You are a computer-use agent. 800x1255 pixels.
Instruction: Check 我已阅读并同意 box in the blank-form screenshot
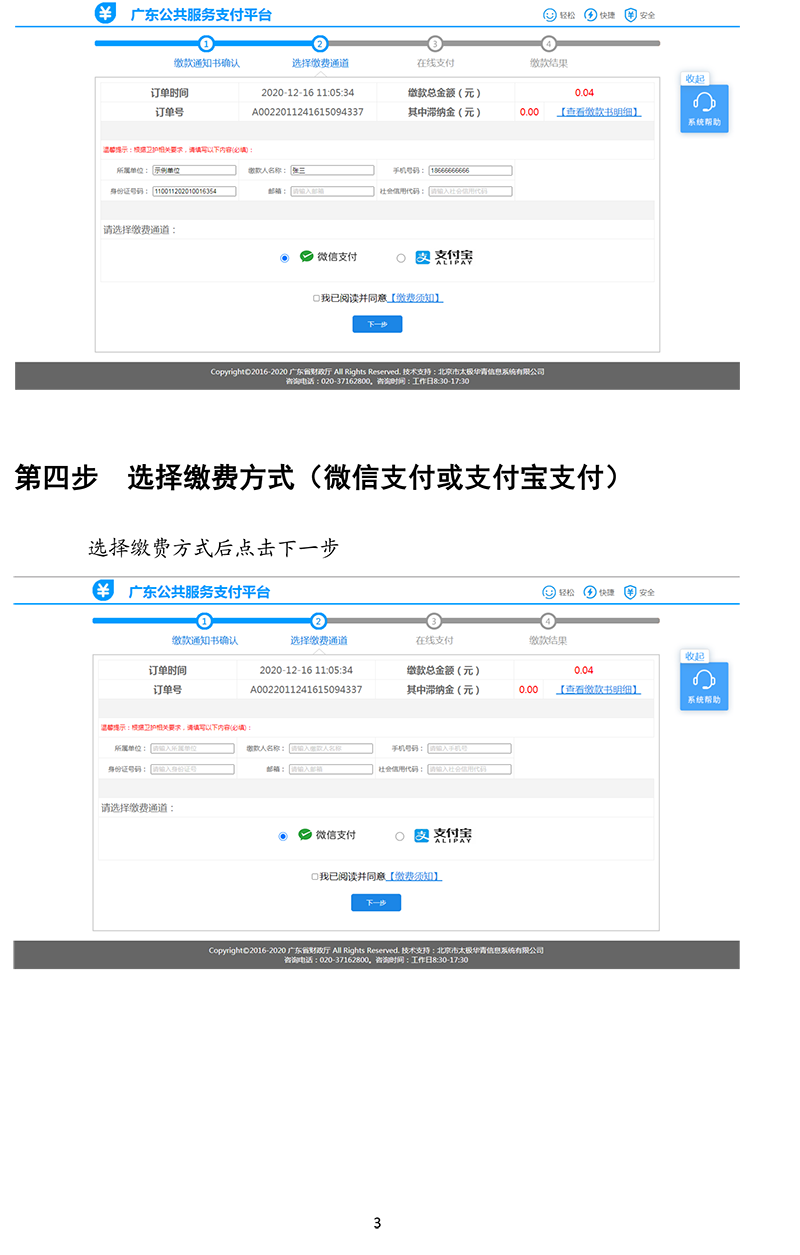click(315, 876)
